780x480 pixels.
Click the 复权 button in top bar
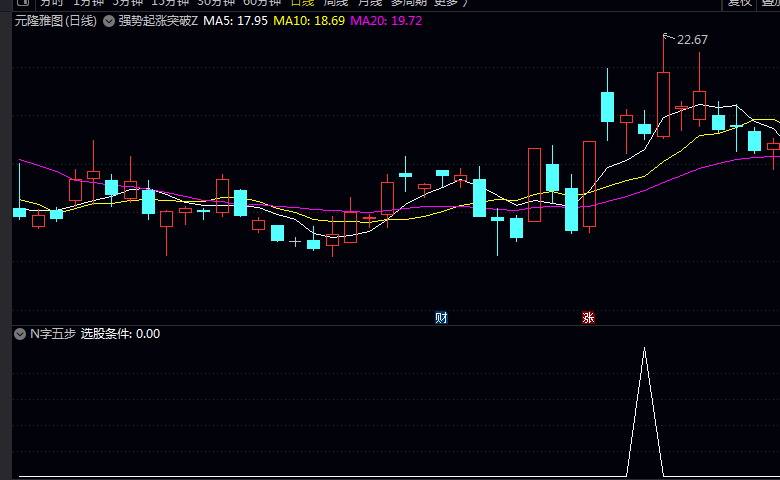[x=739, y=3]
